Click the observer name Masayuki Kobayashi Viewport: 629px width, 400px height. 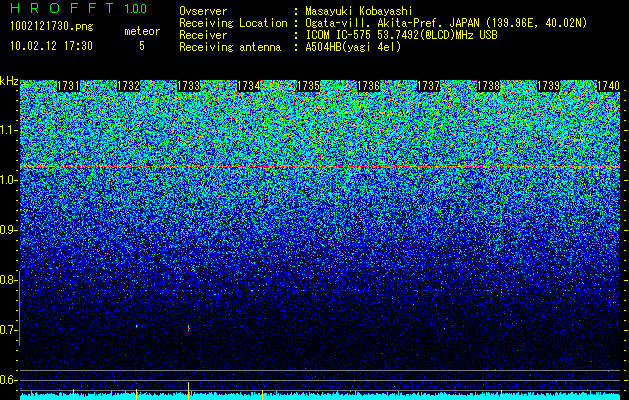tap(359, 11)
